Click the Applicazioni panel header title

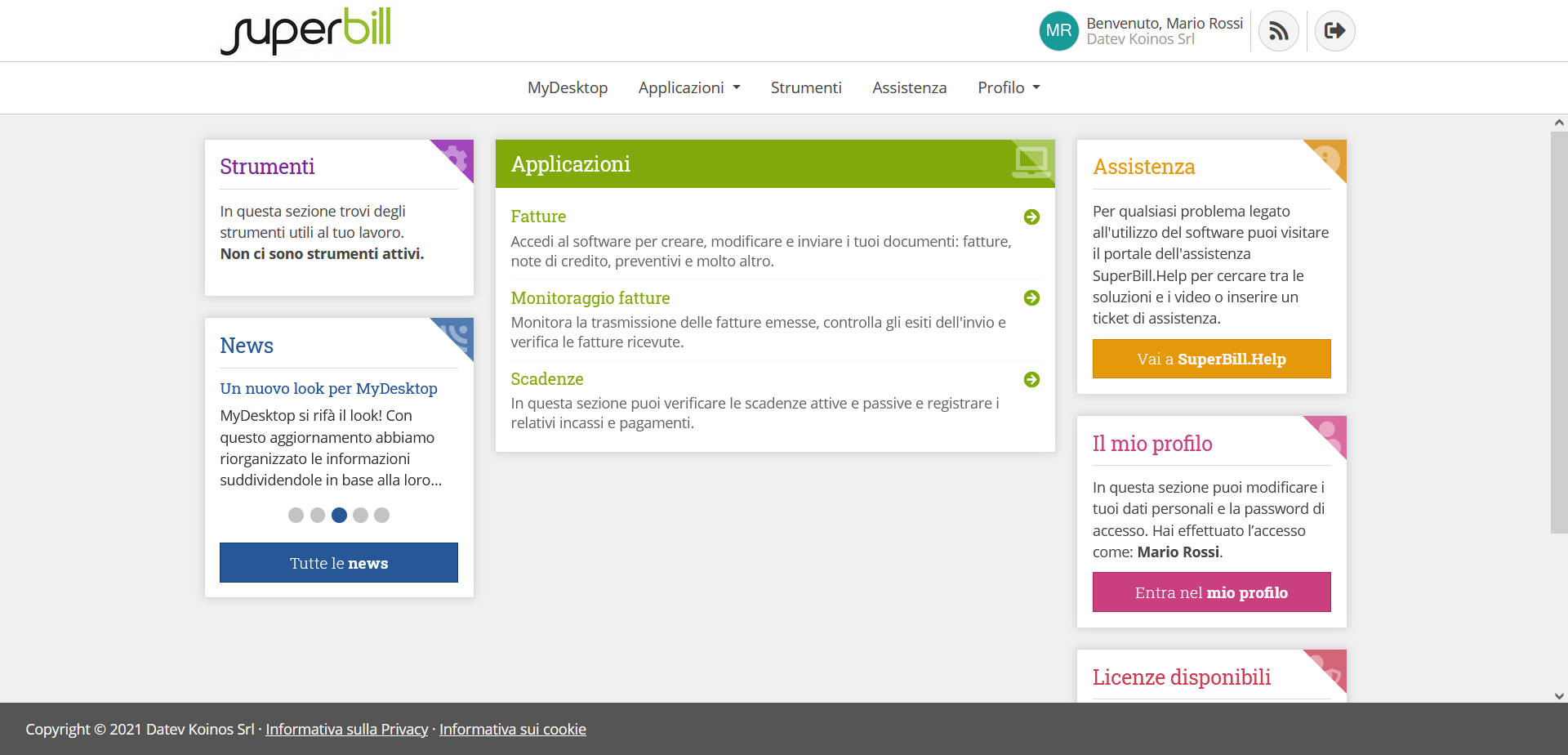click(571, 164)
